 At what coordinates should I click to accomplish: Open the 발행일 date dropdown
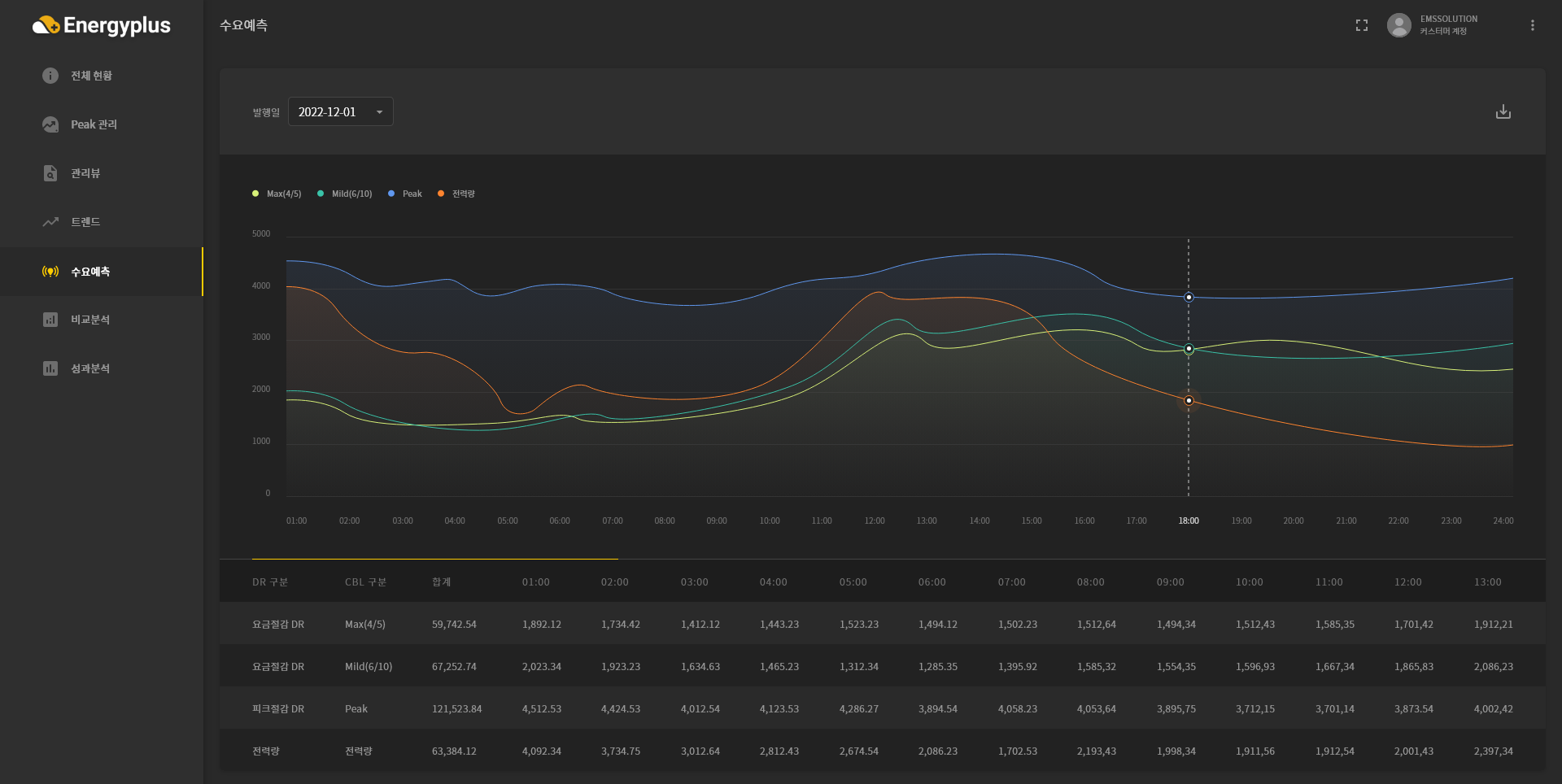(341, 111)
